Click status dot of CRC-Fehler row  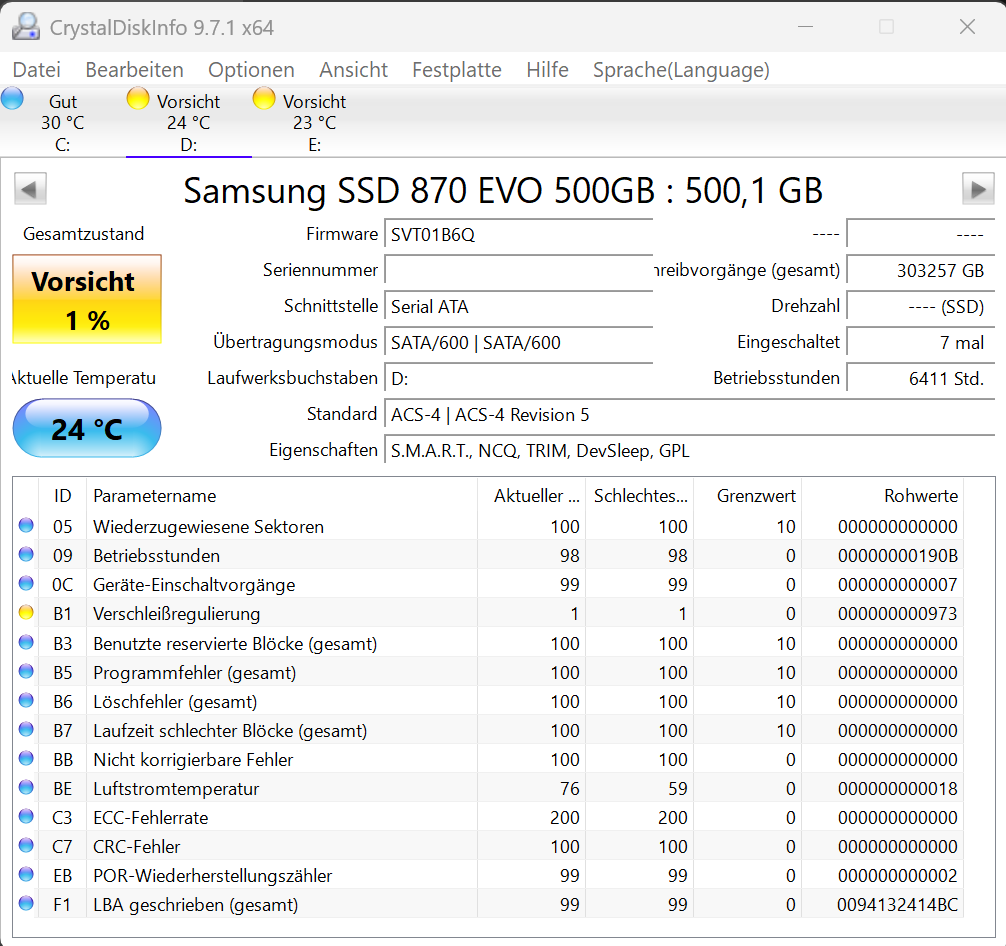coord(26,845)
